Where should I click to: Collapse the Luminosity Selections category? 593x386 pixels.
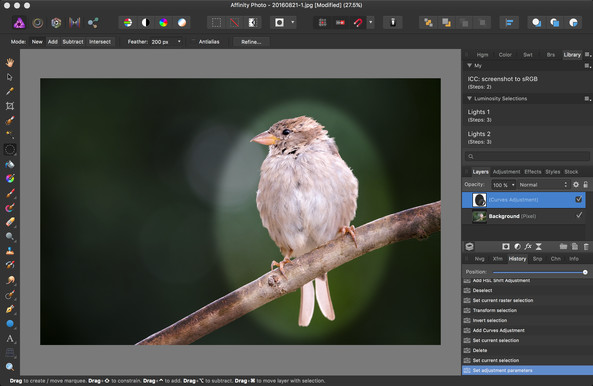469,98
